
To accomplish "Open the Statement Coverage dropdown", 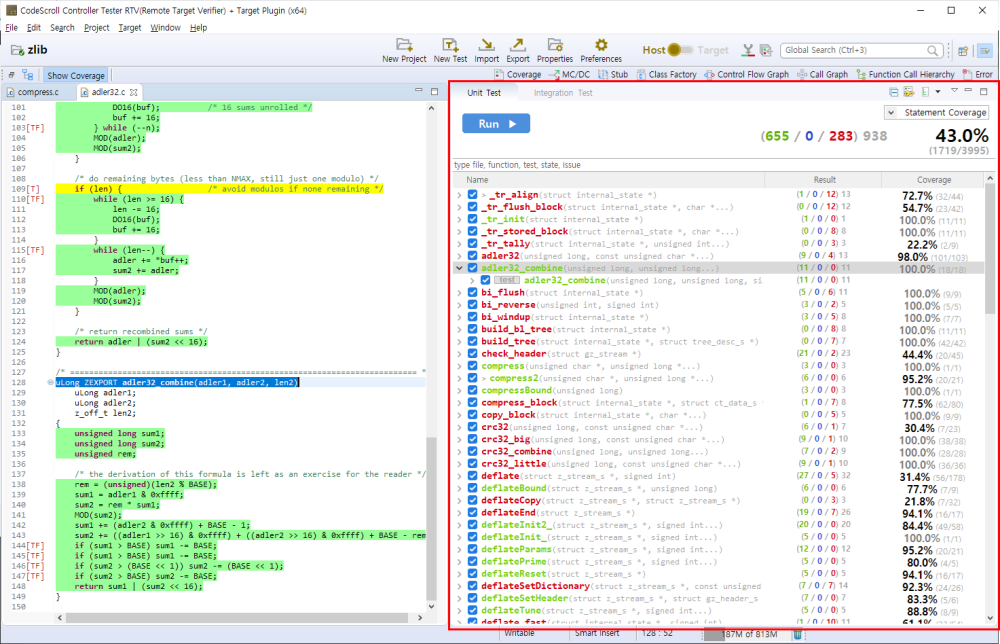I will click(x=938, y=113).
